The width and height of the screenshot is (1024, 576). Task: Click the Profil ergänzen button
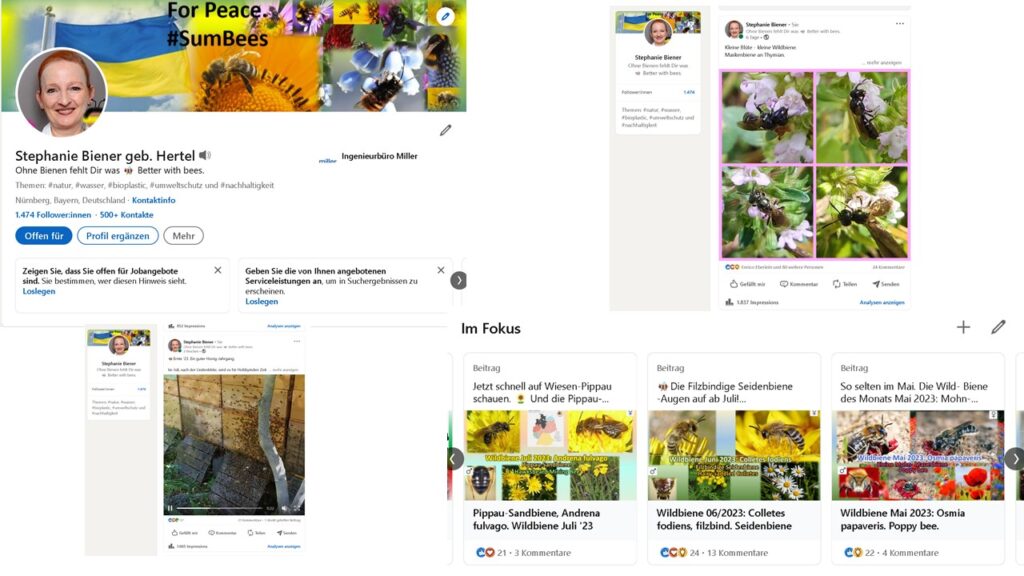[118, 236]
